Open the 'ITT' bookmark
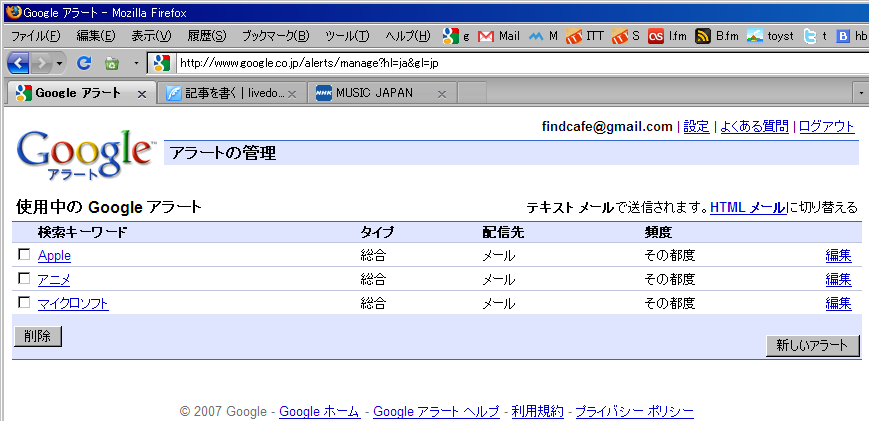The width and height of the screenshot is (869, 421). (x=585, y=36)
